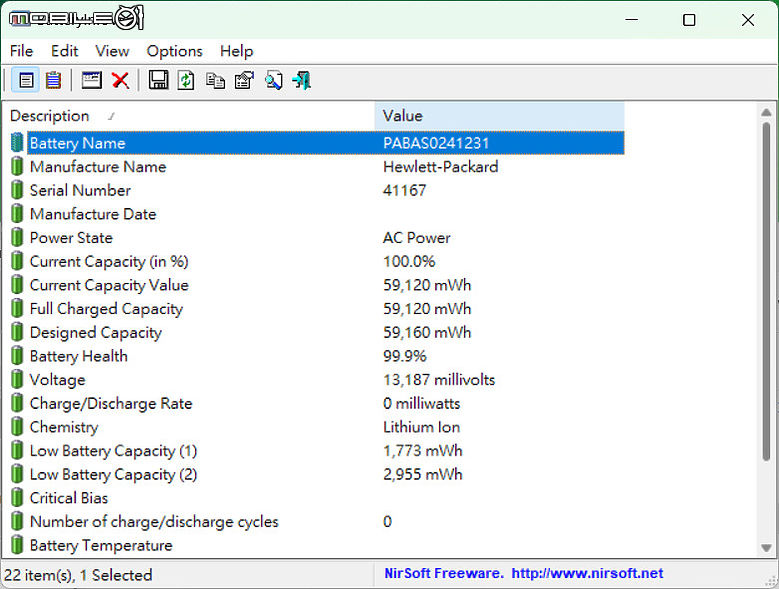Click the 59,160 mWh designed capacity value
The image size is (779, 589).
[427, 332]
